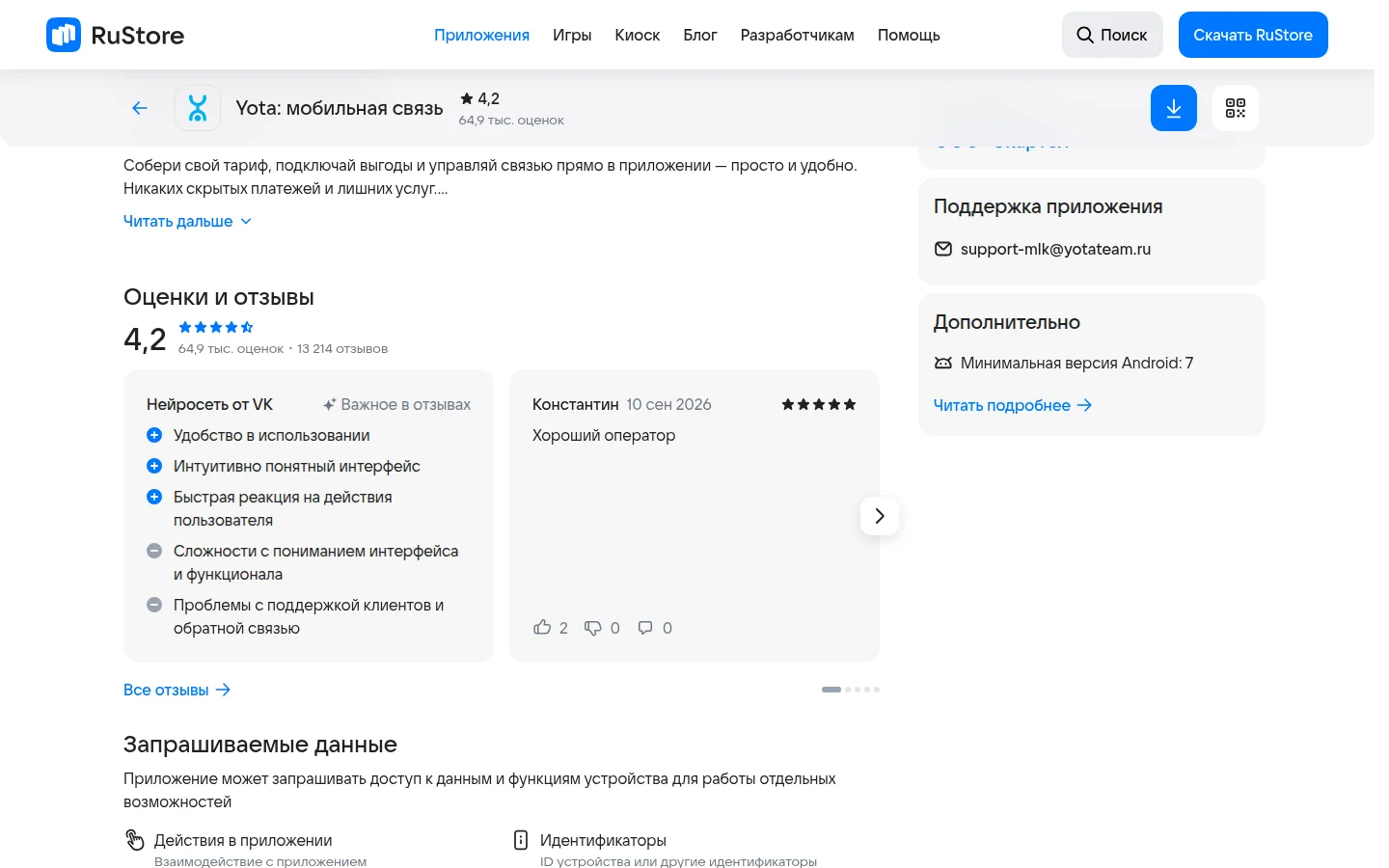Open the Помощь section
Viewport: 1389px width, 868px height.
(x=909, y=35)
